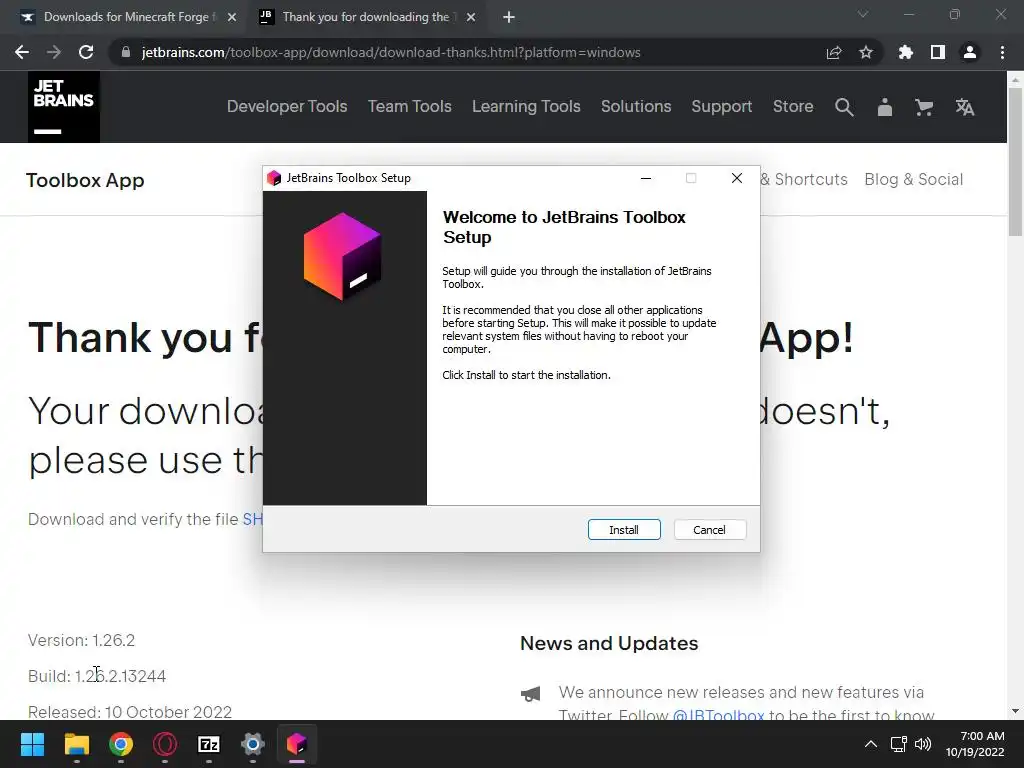Open Chrome three-dot menu

(x=1002, y=52)
